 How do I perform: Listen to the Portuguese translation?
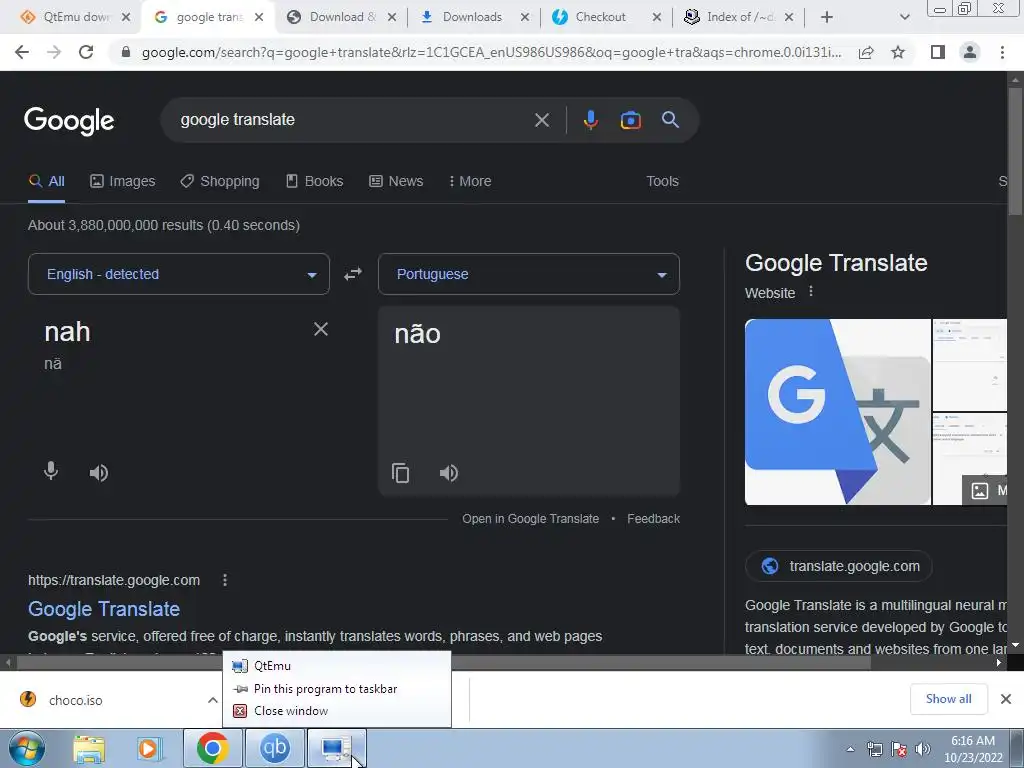click(449, 472)
